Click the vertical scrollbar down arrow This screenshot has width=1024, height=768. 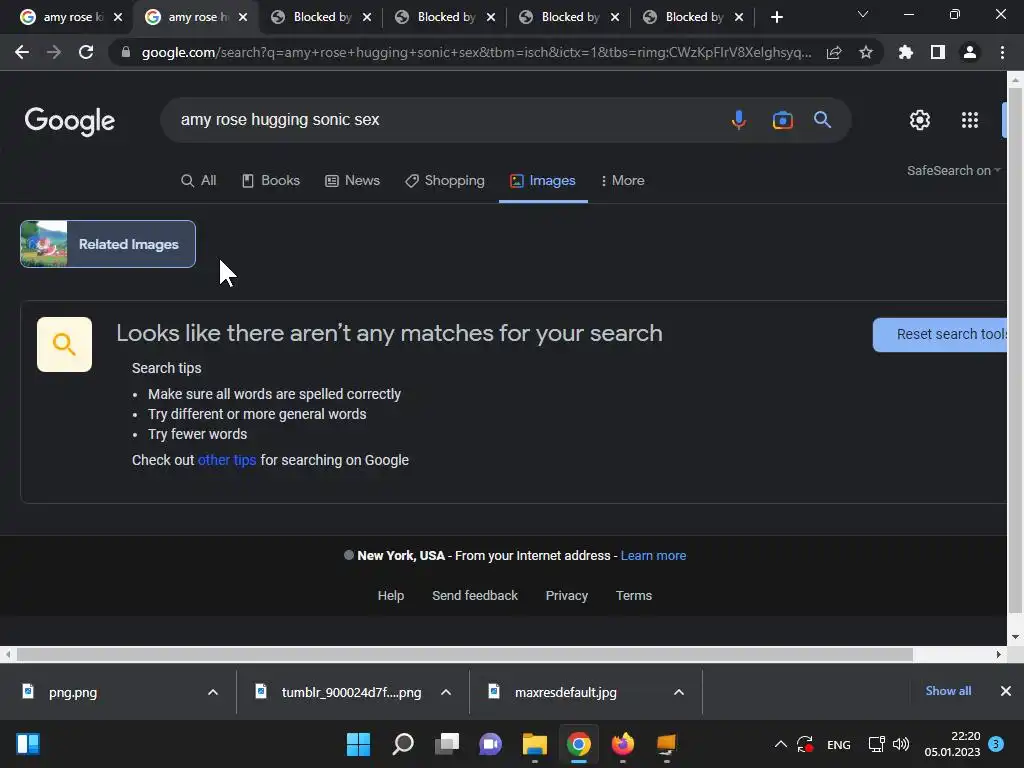(1015, 637)
